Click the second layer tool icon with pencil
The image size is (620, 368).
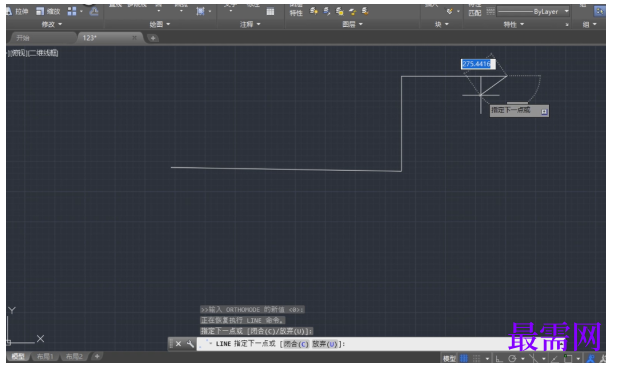coord(327,11)
